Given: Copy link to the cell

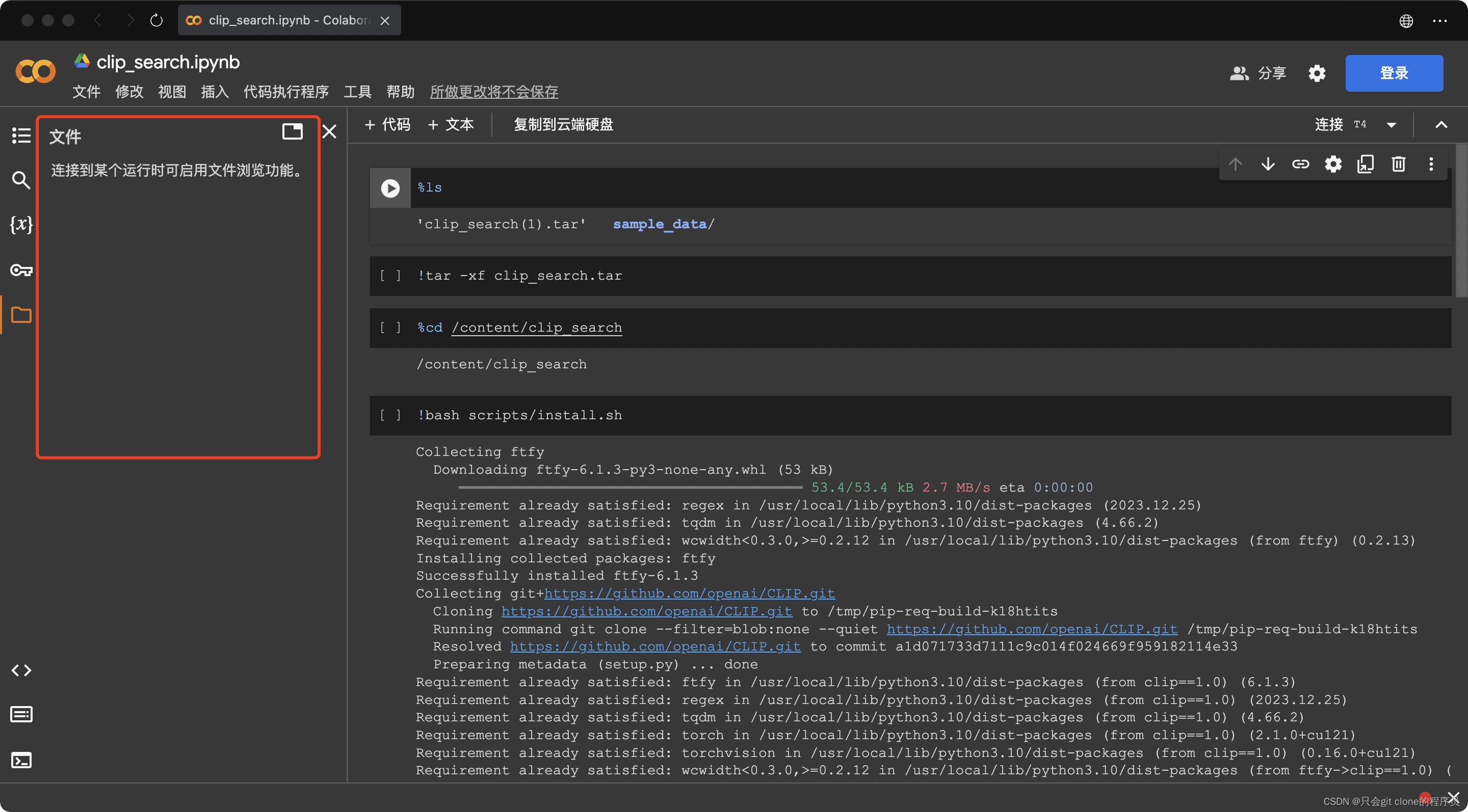Looking at the screenshot, I should pyautogui.click(x=1300, y=164).
